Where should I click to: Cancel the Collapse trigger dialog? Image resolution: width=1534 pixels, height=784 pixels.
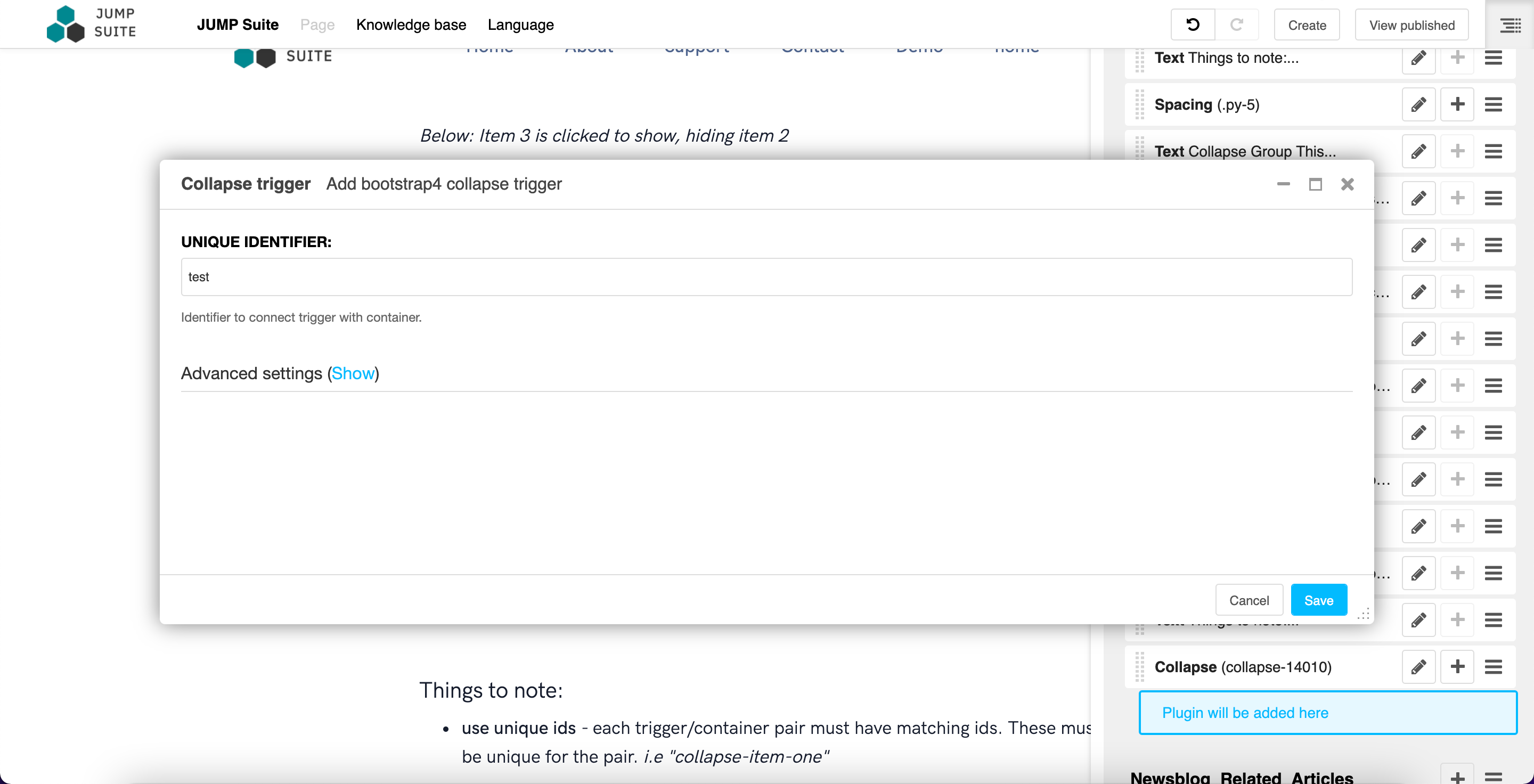[1249, 600]
